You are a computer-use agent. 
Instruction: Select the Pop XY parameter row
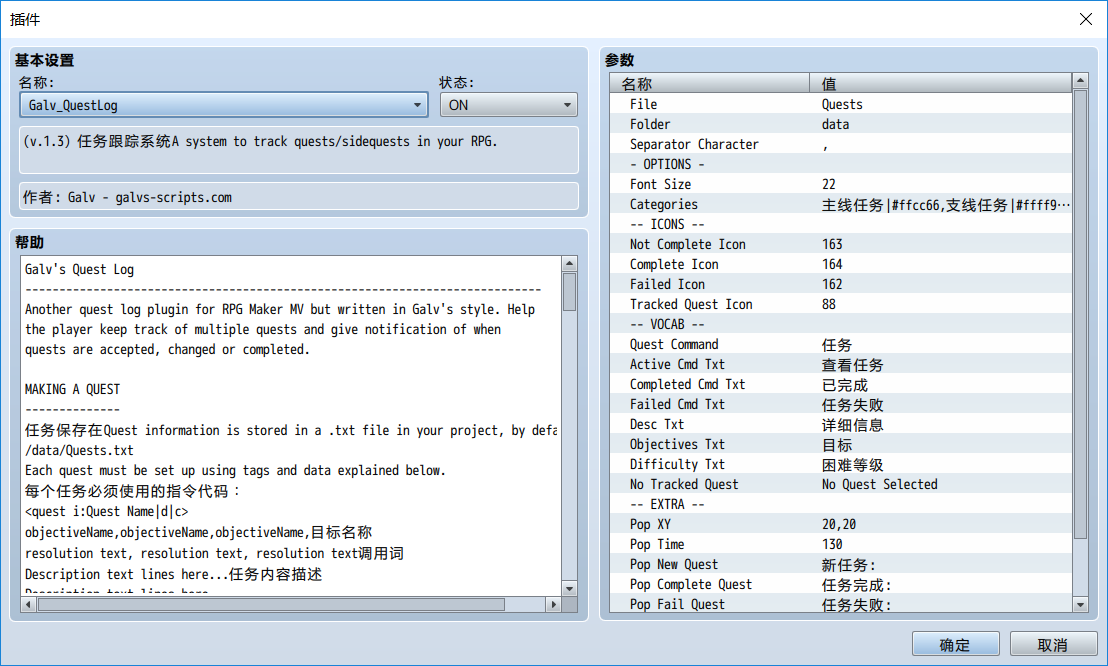tap(841, 525)
